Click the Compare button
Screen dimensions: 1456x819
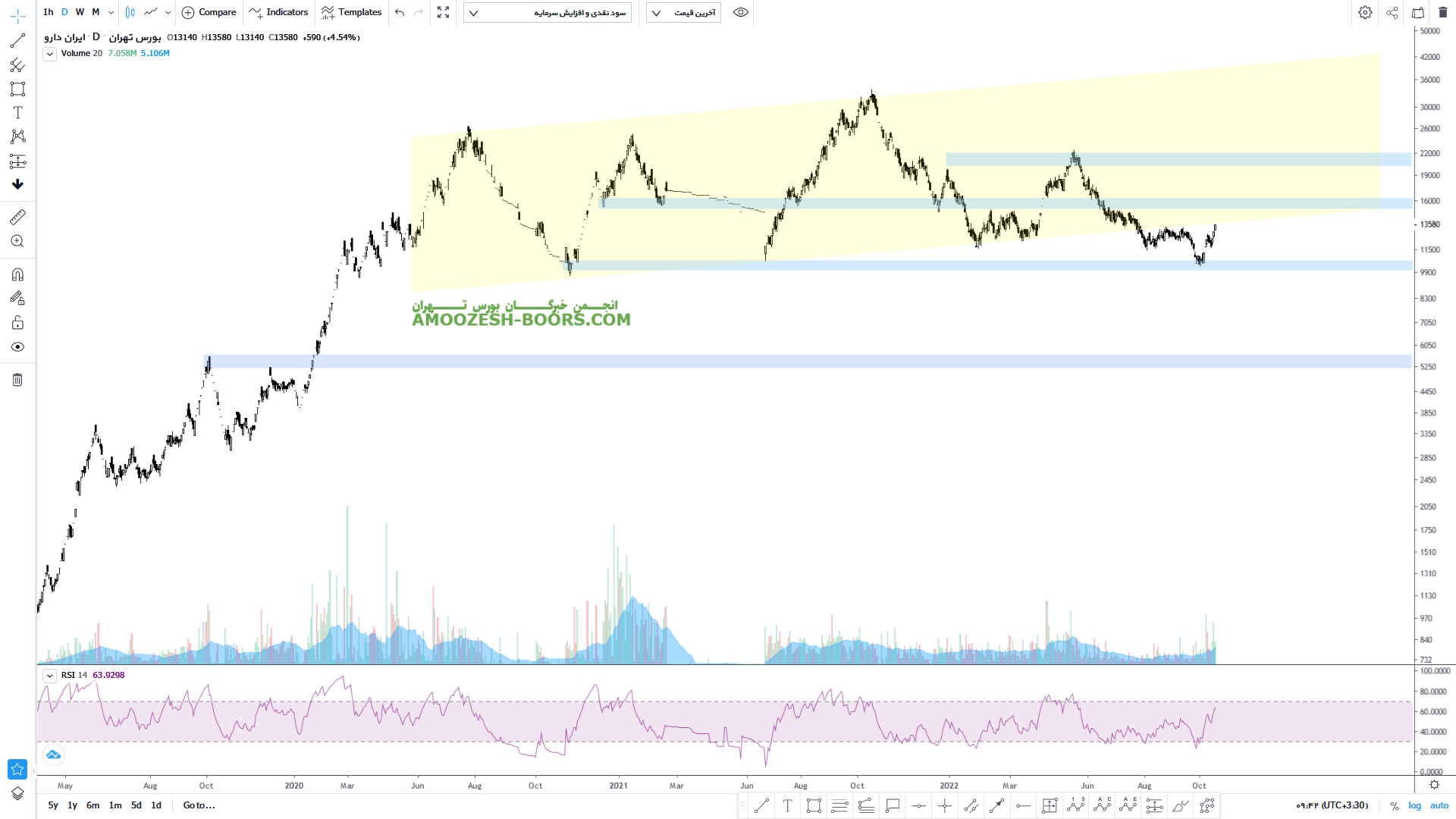pyautogui.click(x=209, y=12)
